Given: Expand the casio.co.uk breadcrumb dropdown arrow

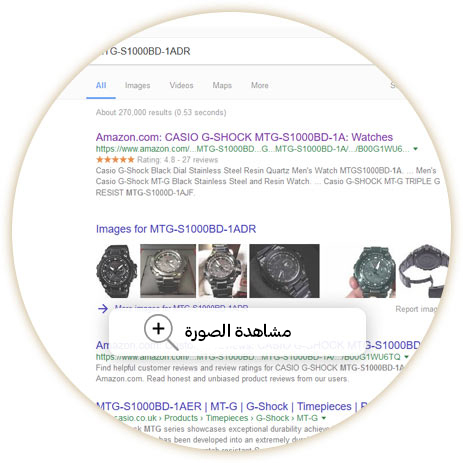Looking at the screenshot, I should (x=324, y=418).
